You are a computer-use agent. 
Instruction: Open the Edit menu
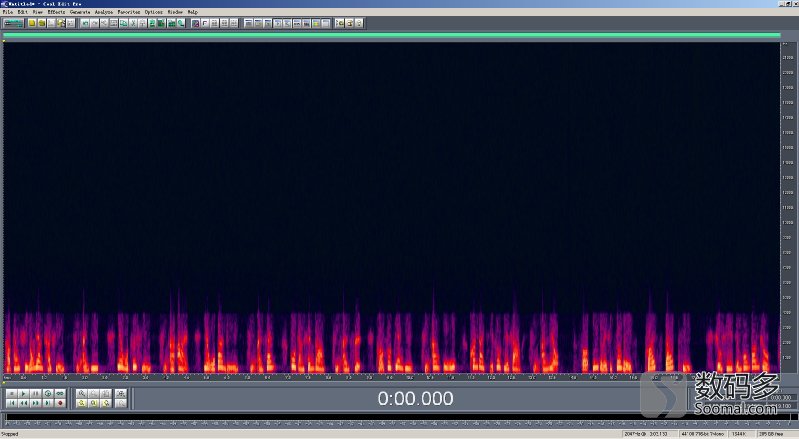(22, 12)
